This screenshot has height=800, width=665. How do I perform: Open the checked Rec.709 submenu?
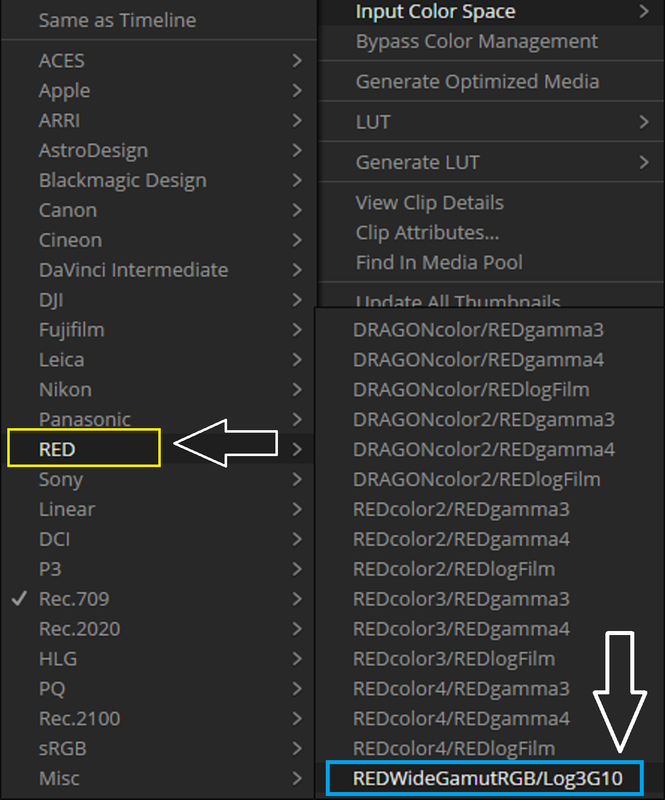tap(158, 599)
